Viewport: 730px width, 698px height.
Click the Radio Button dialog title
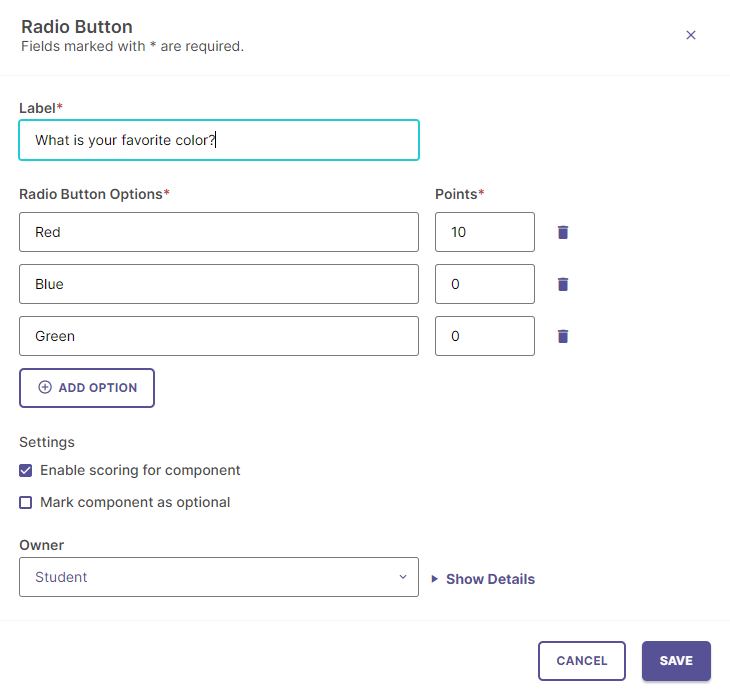(x=77, y=27)
